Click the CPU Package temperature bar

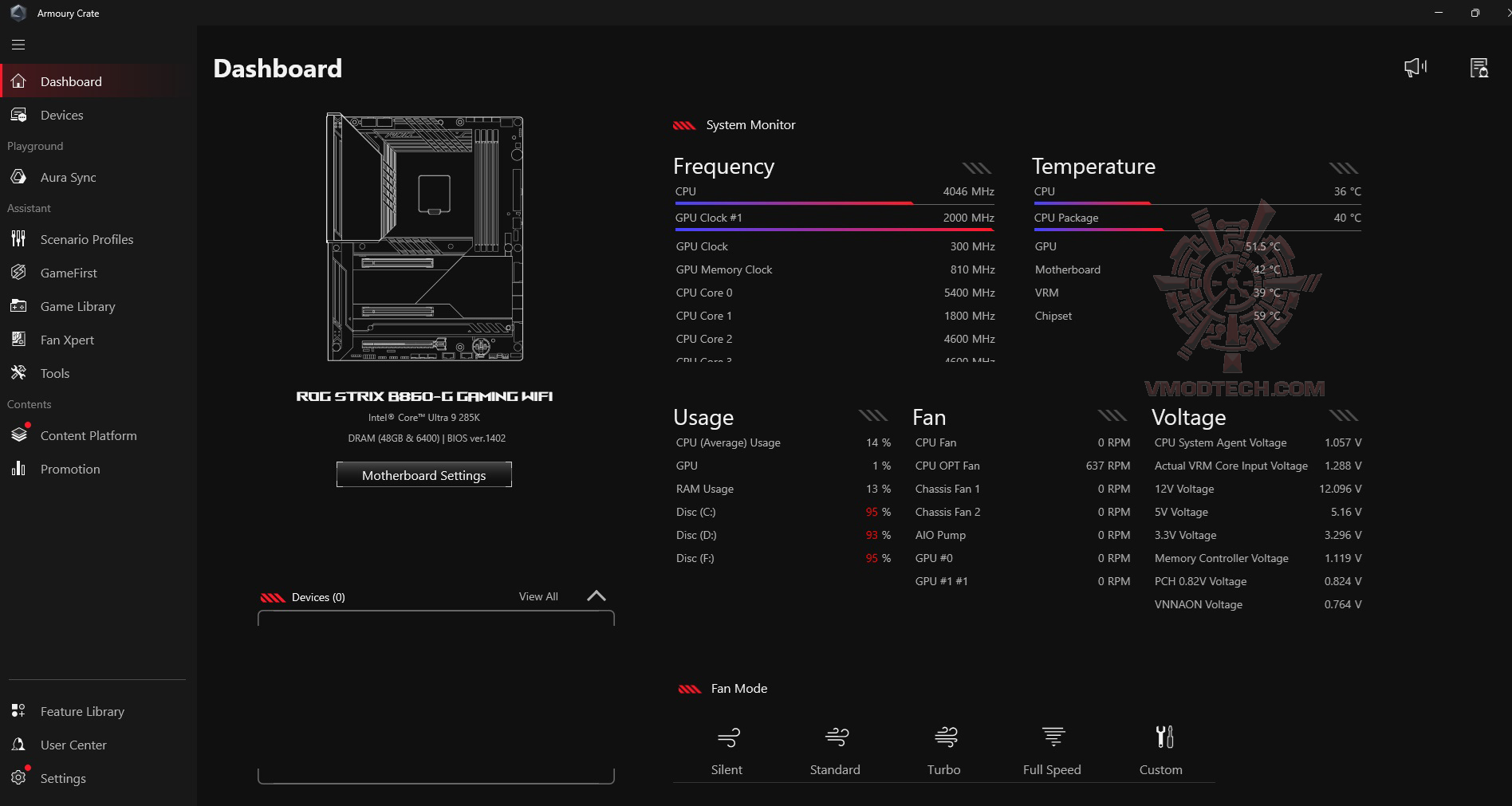point(1197,230)
